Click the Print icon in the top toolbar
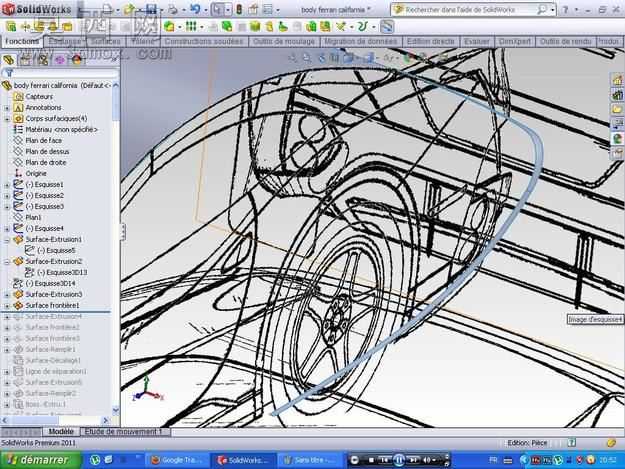Screen dimensions: 625x469 tap(173, 9)
